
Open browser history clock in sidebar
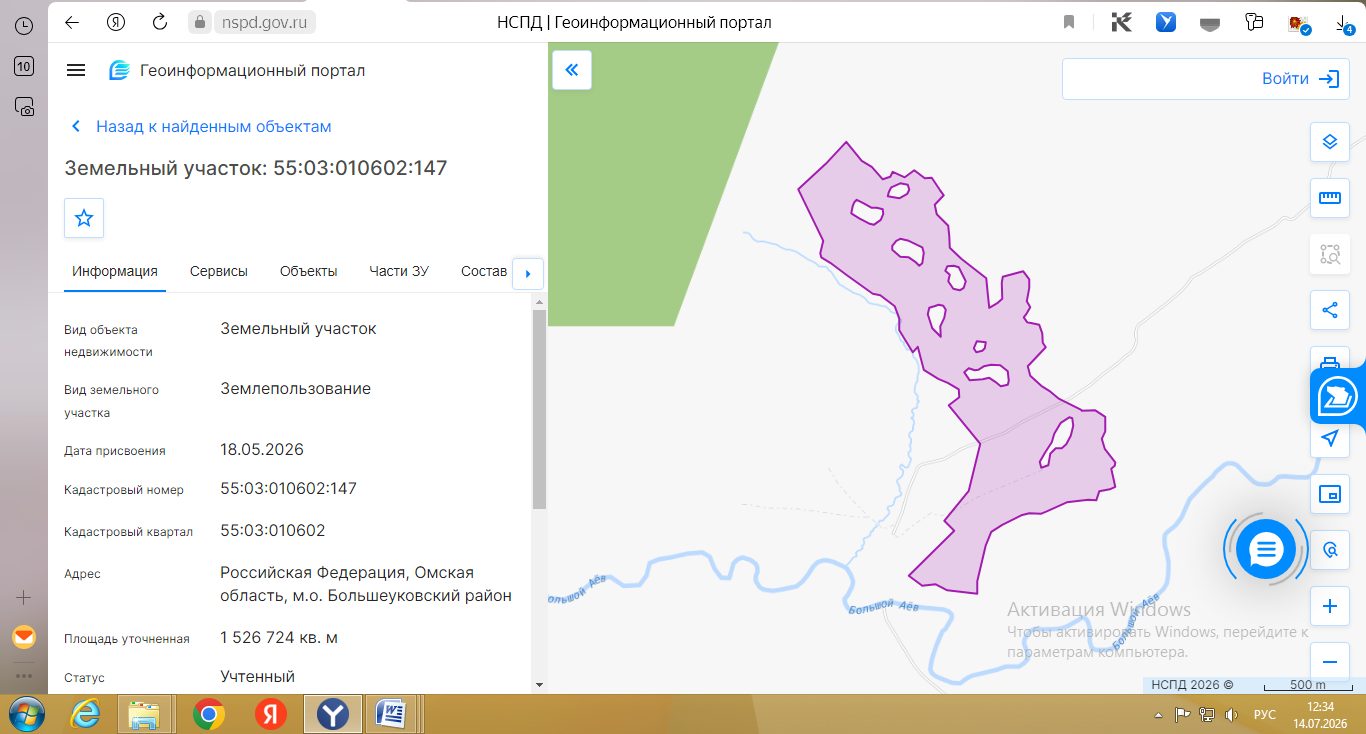[x=24, y=27]
